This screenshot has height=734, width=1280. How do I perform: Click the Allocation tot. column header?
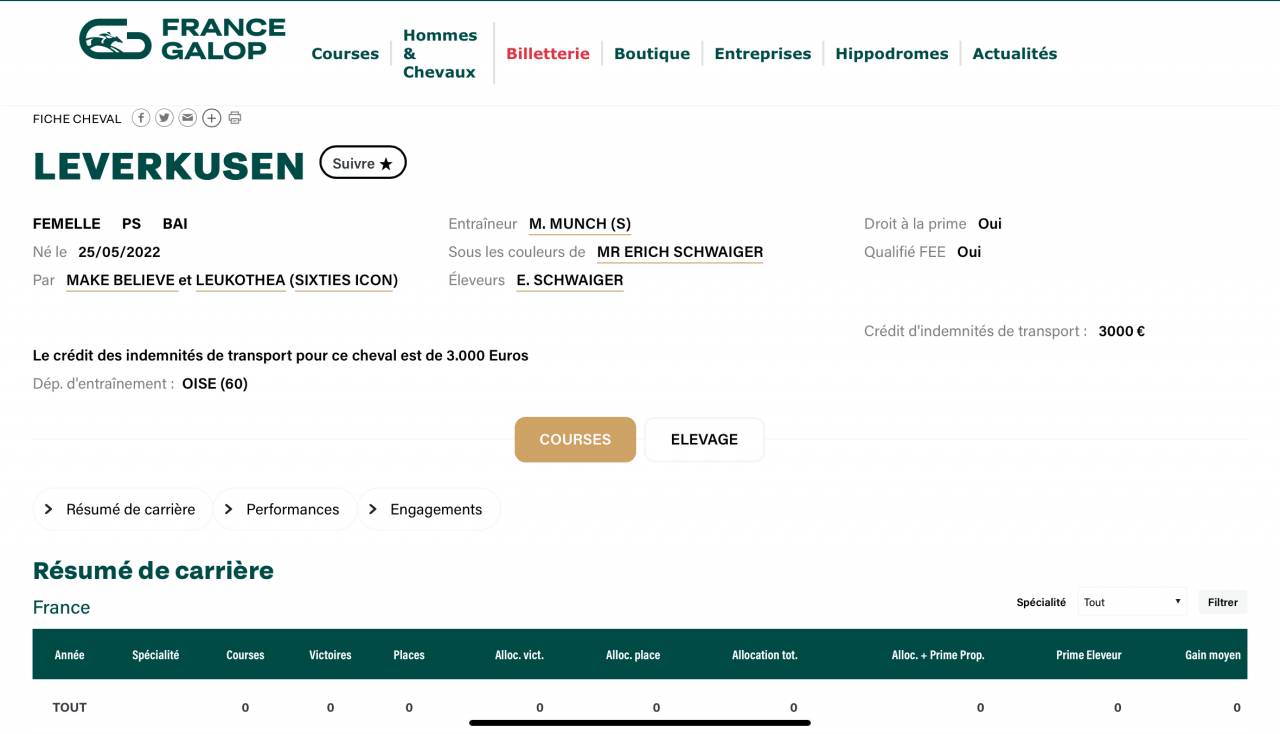point(765,655)
